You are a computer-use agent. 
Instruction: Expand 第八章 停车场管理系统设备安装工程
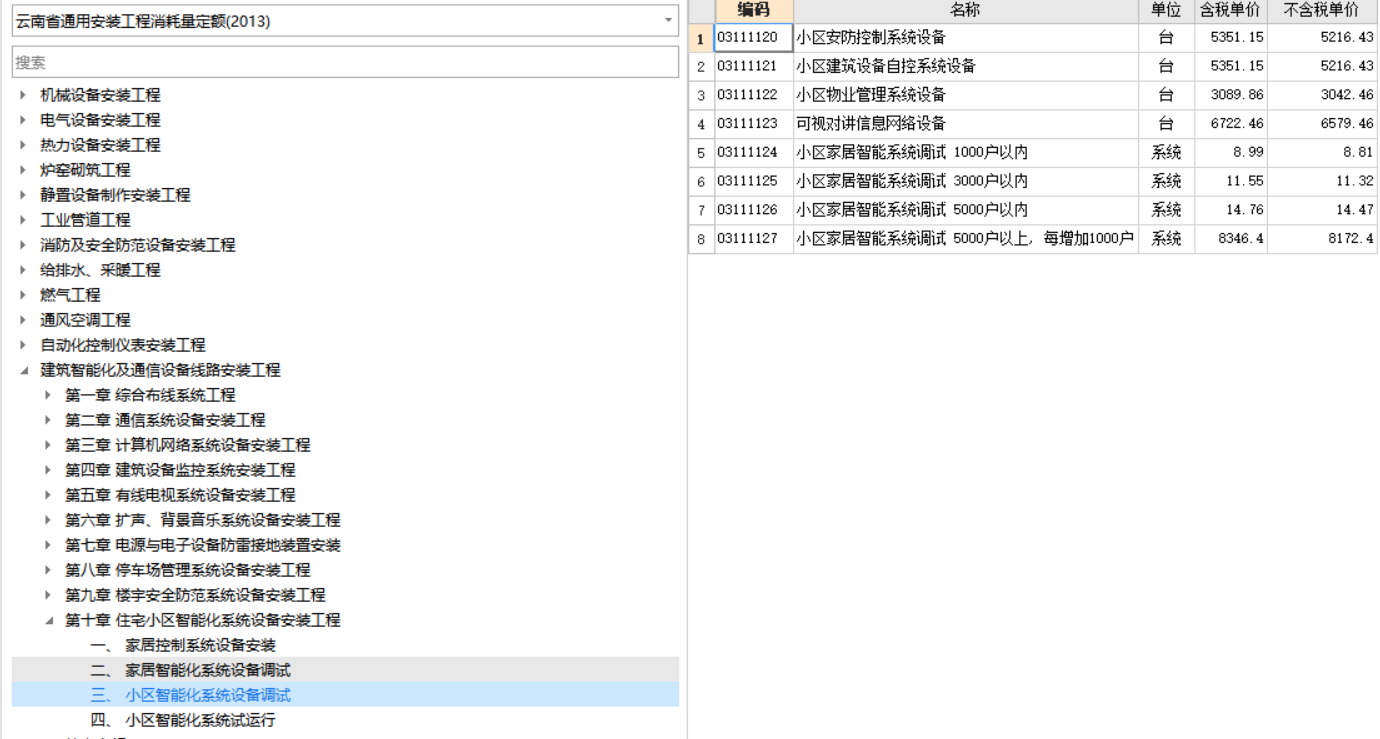48,570
